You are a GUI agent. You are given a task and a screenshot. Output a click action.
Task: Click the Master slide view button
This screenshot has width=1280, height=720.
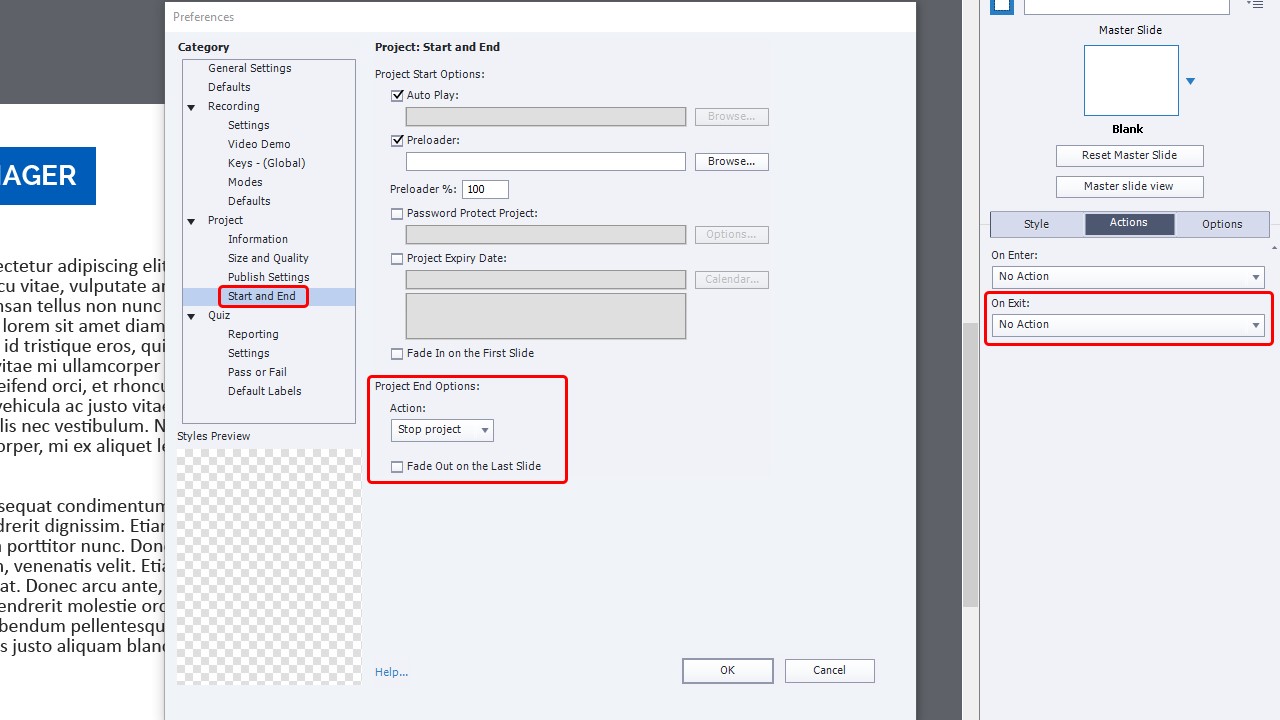tap(1129, 186)
